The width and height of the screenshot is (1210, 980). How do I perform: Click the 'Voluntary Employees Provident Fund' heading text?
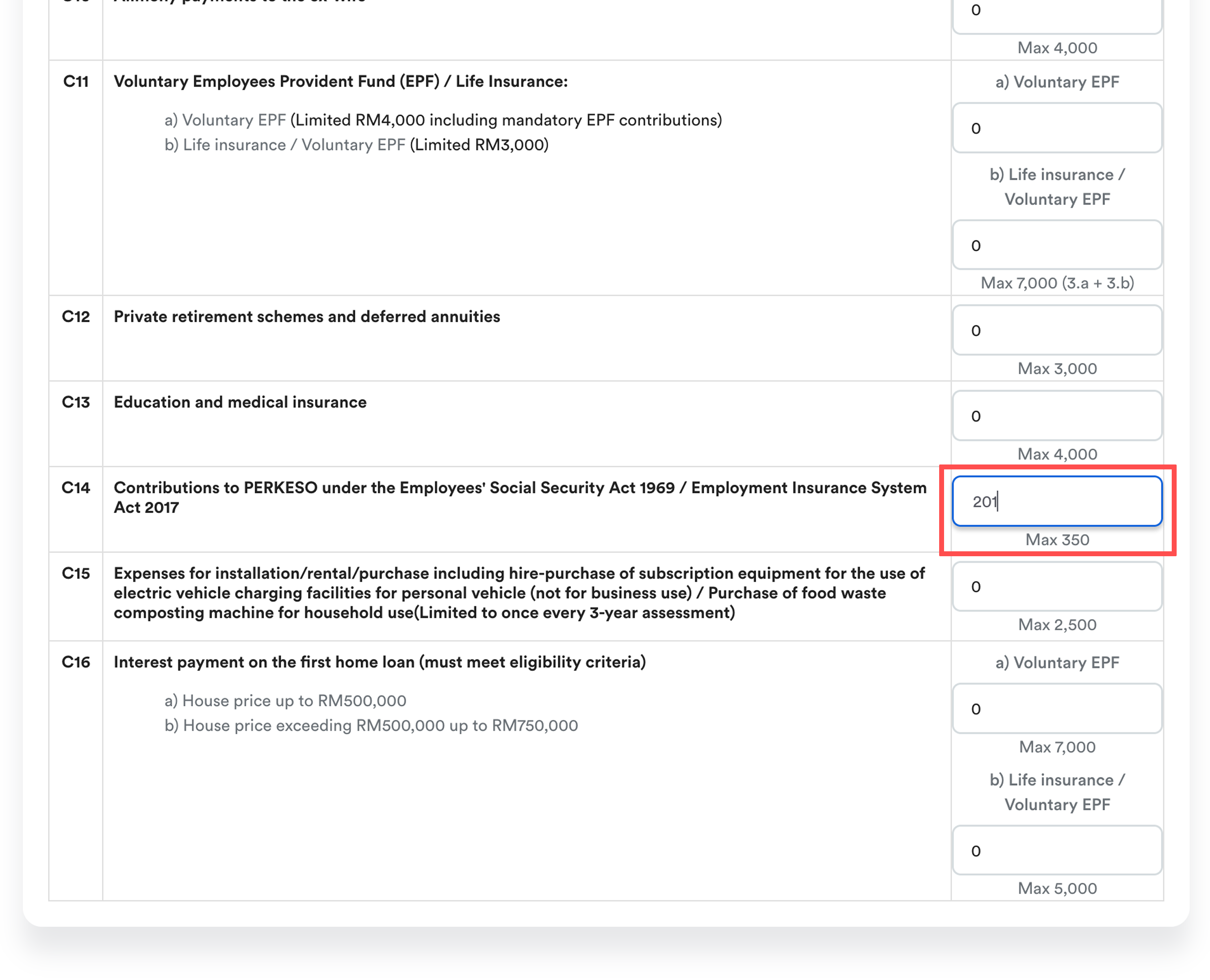pyautogui.click(x=341, y=81)
